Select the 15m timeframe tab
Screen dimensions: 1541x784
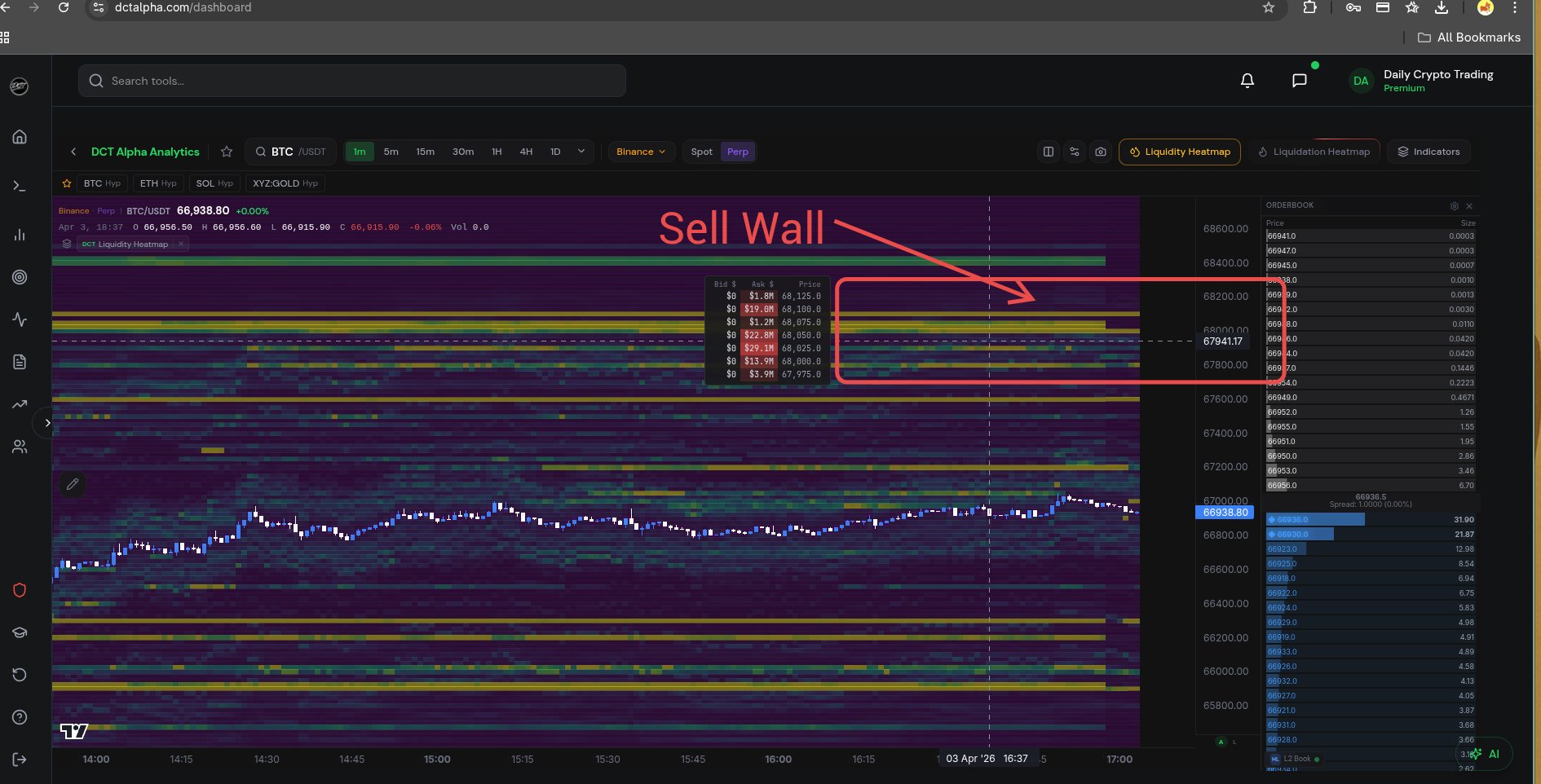(x=425, y=152)
